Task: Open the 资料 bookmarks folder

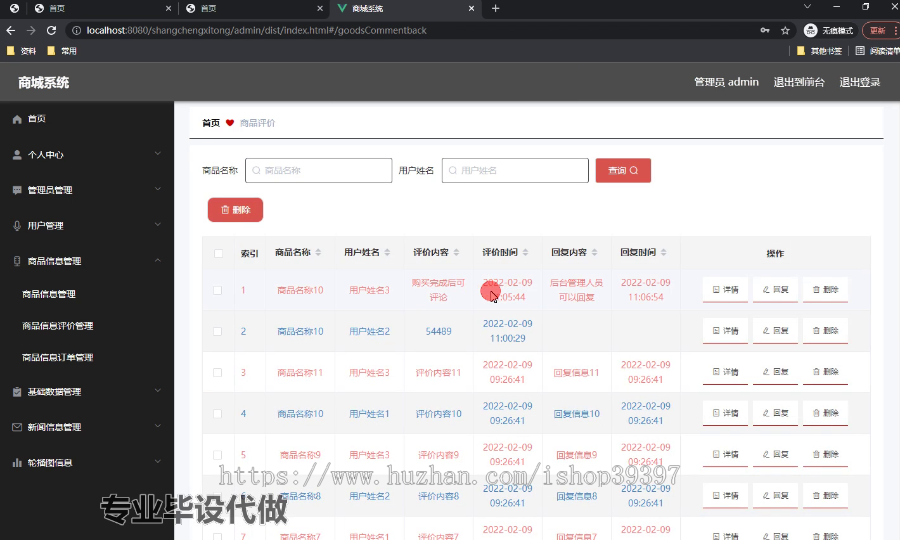Action: click(x=21, y=51)
